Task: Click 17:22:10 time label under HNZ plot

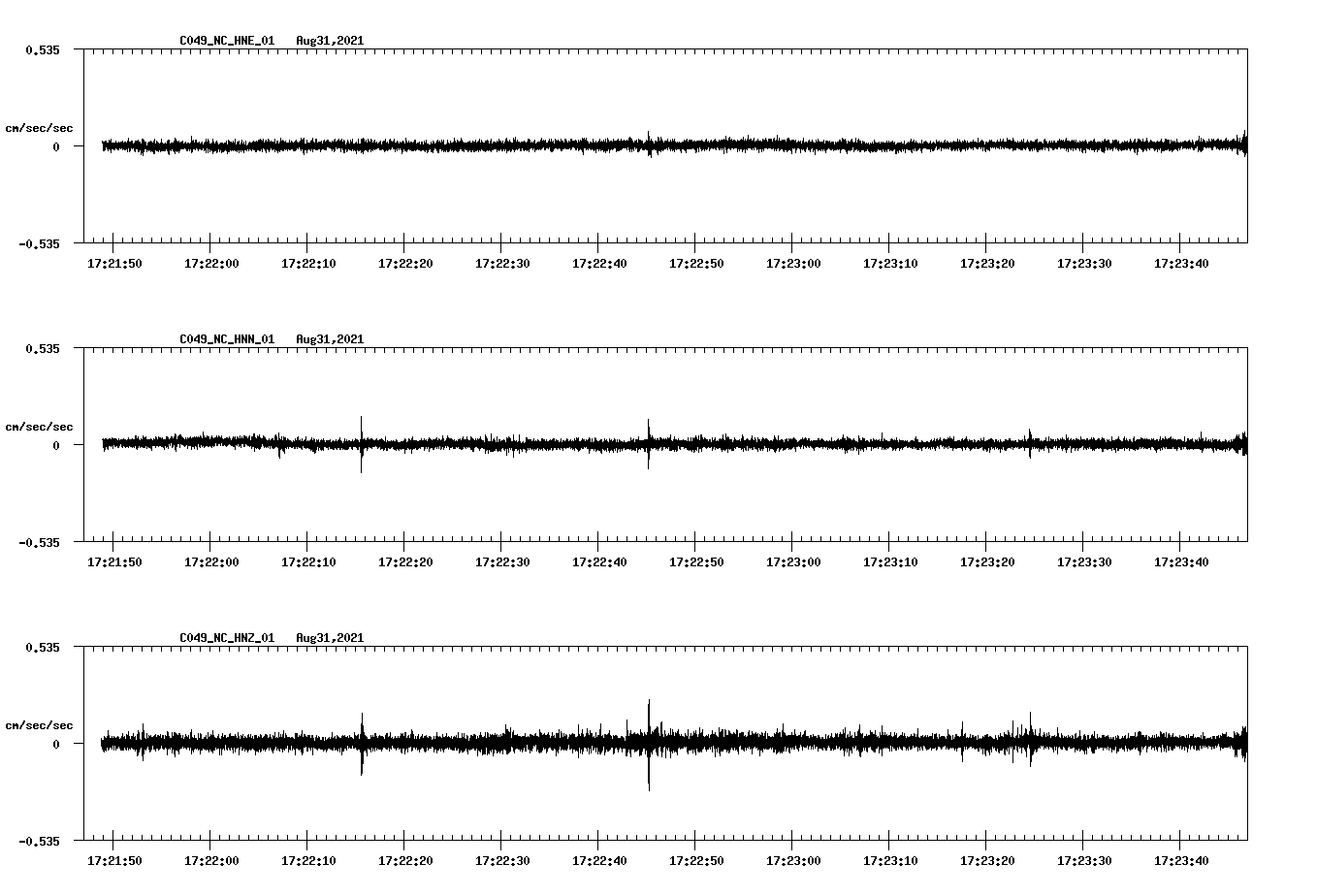Action: coord(308,860)
